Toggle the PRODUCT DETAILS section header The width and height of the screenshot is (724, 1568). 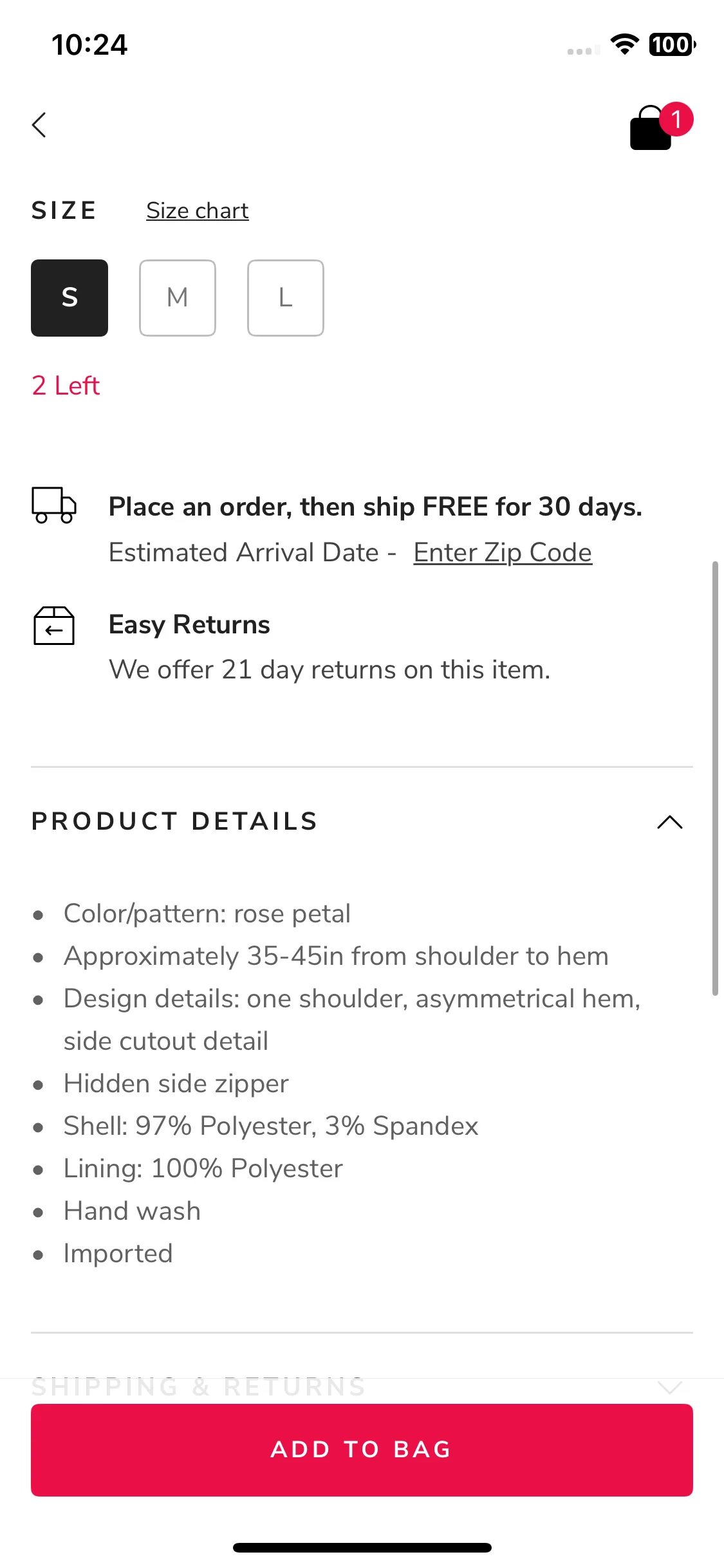coord(362,821)
